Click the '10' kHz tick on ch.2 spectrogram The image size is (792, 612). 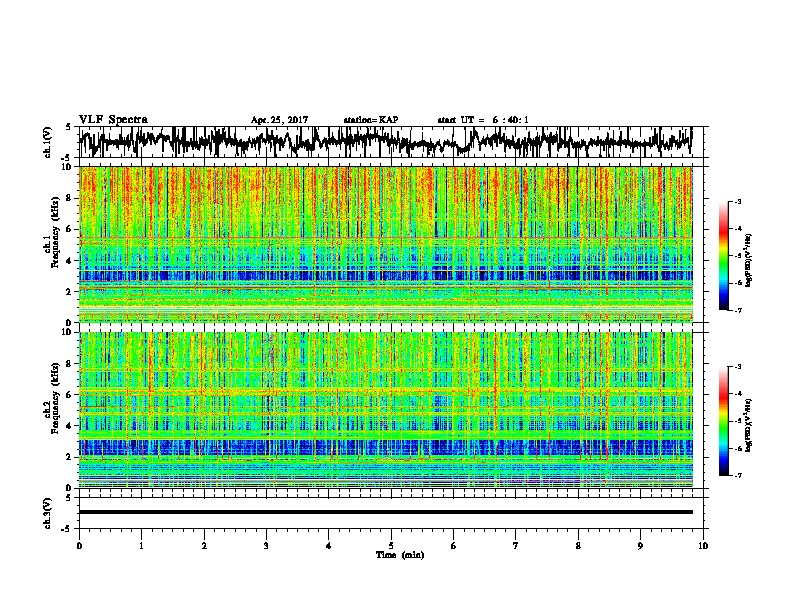pyautogui.click(x=67, y=332)
